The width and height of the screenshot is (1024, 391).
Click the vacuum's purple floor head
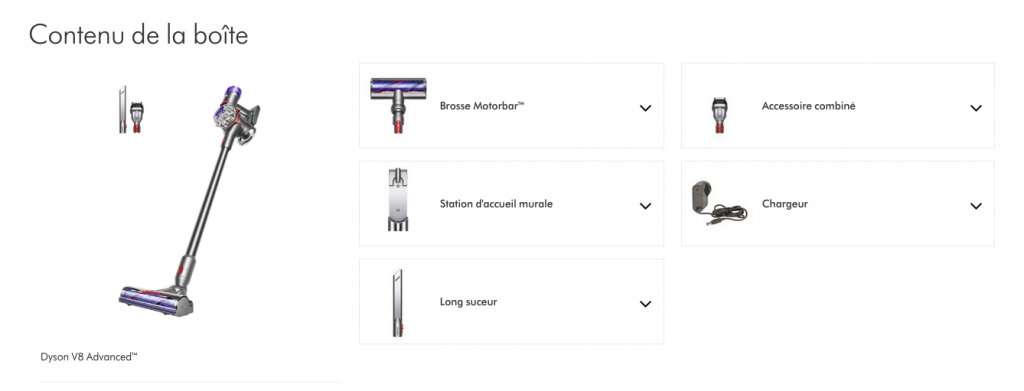point(155,300)
